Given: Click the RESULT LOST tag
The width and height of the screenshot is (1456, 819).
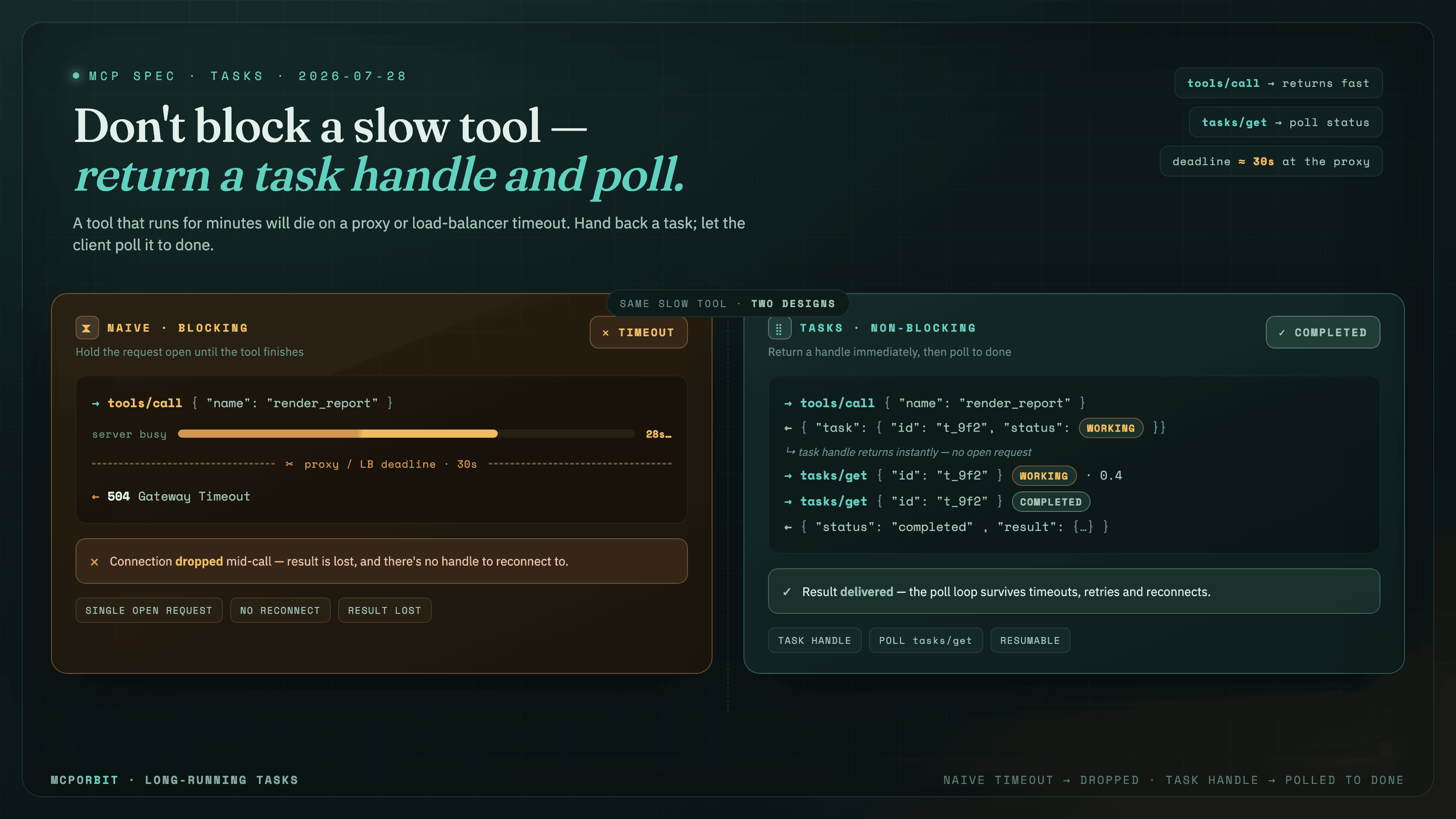Looking at the screenshot, I should [384, 610].
